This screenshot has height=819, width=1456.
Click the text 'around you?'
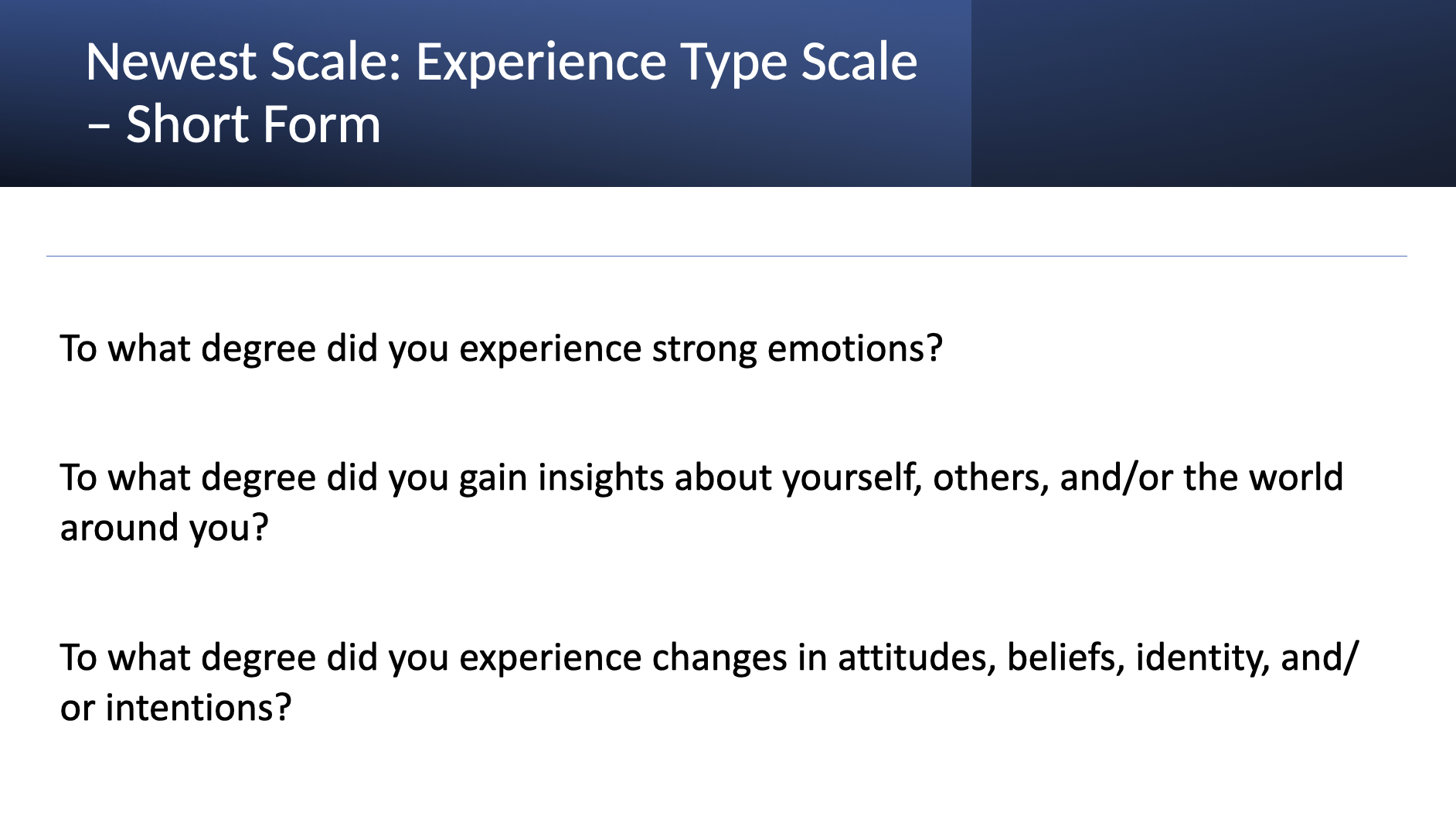tap(164, 528)
